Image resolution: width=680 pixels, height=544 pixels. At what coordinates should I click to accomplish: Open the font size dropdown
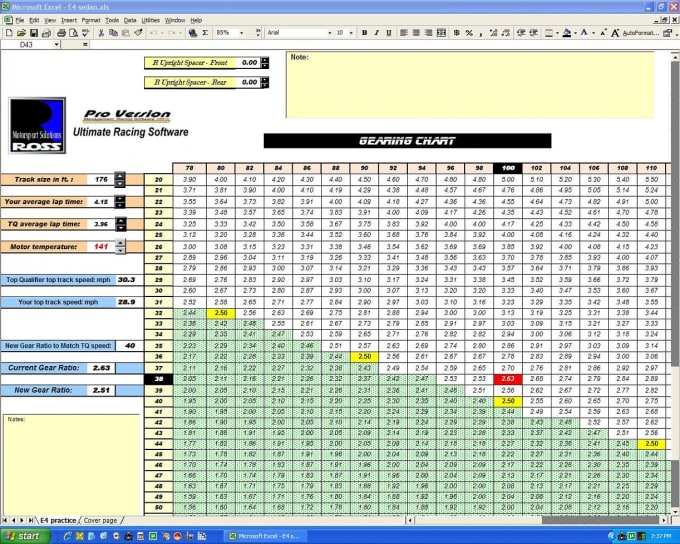pyautogui.click(x=351, y=33)
